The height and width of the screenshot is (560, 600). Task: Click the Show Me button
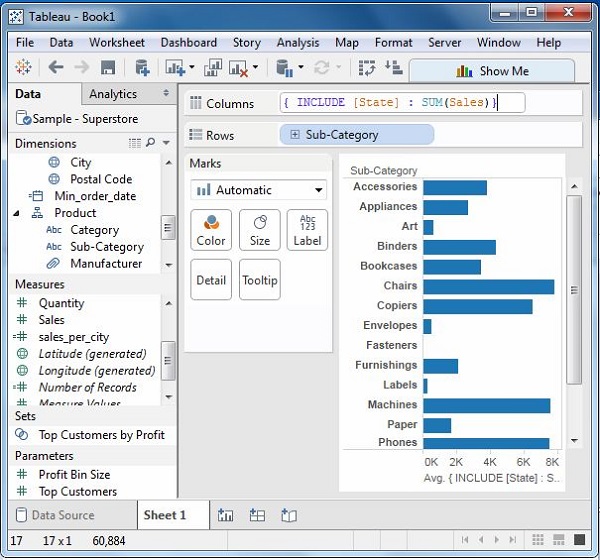click(492, 71)
